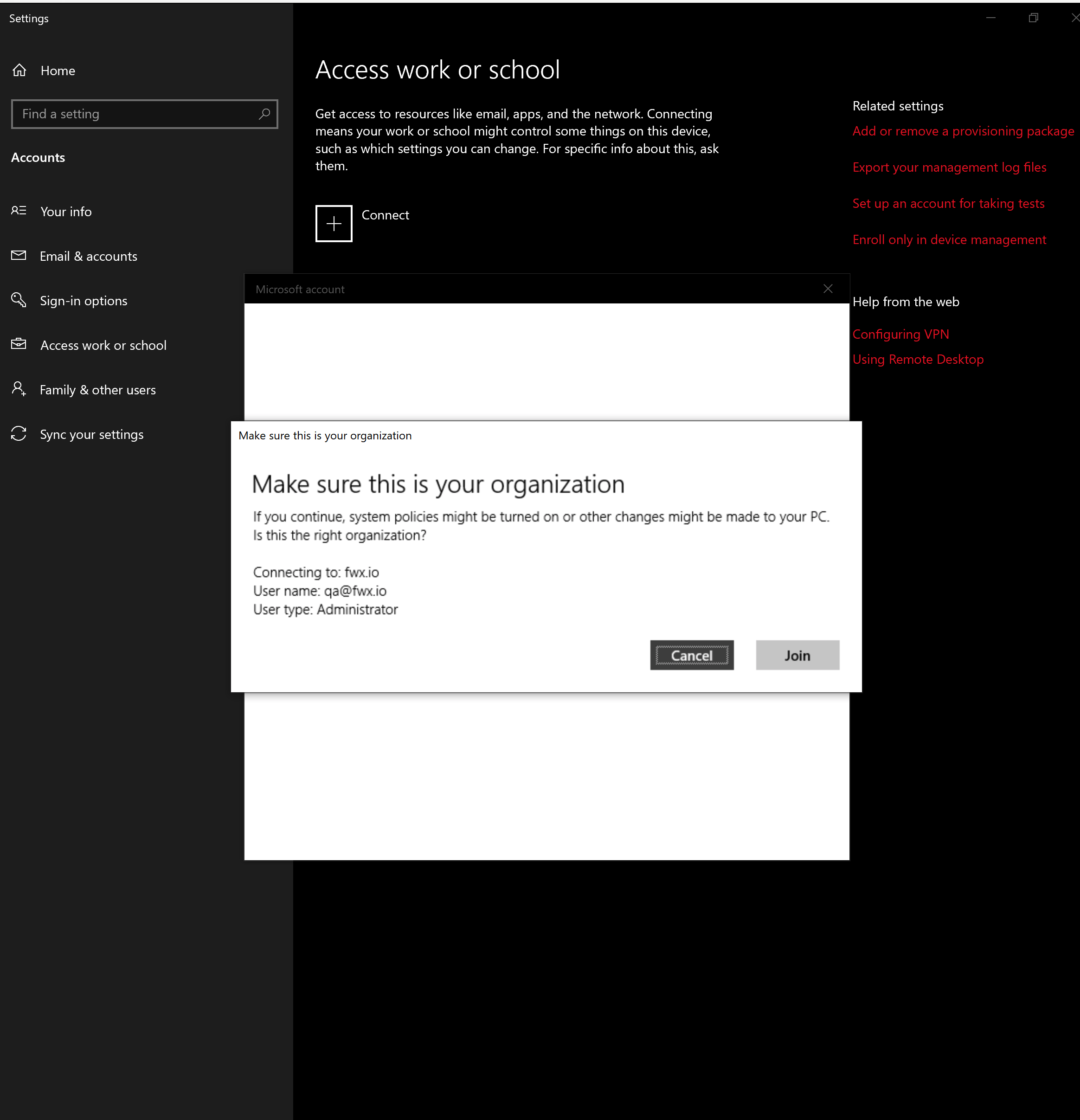The height and width of the screenshot is (1120, 1080).
Task: Select Set up an account for taking tests
Action: (x=948, y=203)
